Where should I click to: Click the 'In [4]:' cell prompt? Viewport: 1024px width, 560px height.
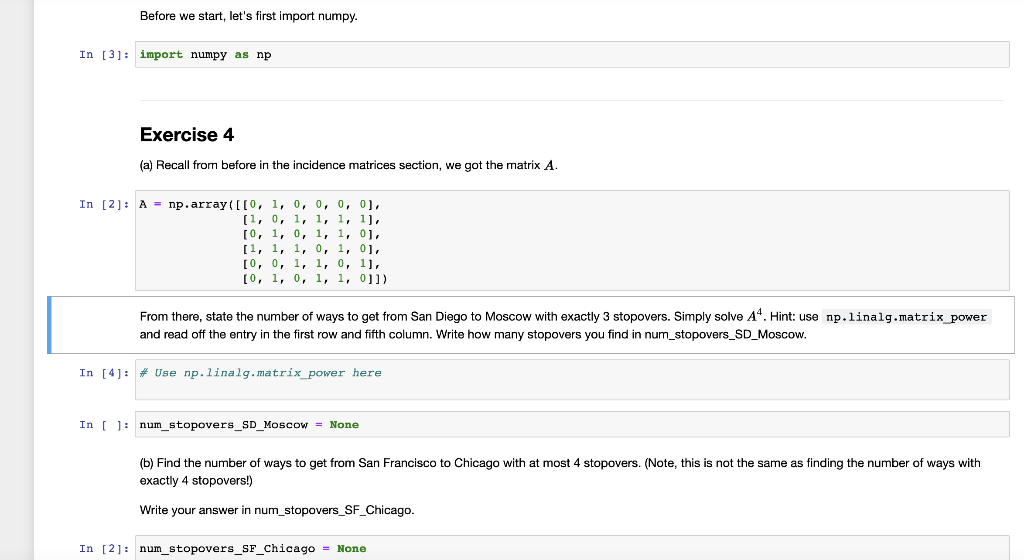tap(104, 373)
